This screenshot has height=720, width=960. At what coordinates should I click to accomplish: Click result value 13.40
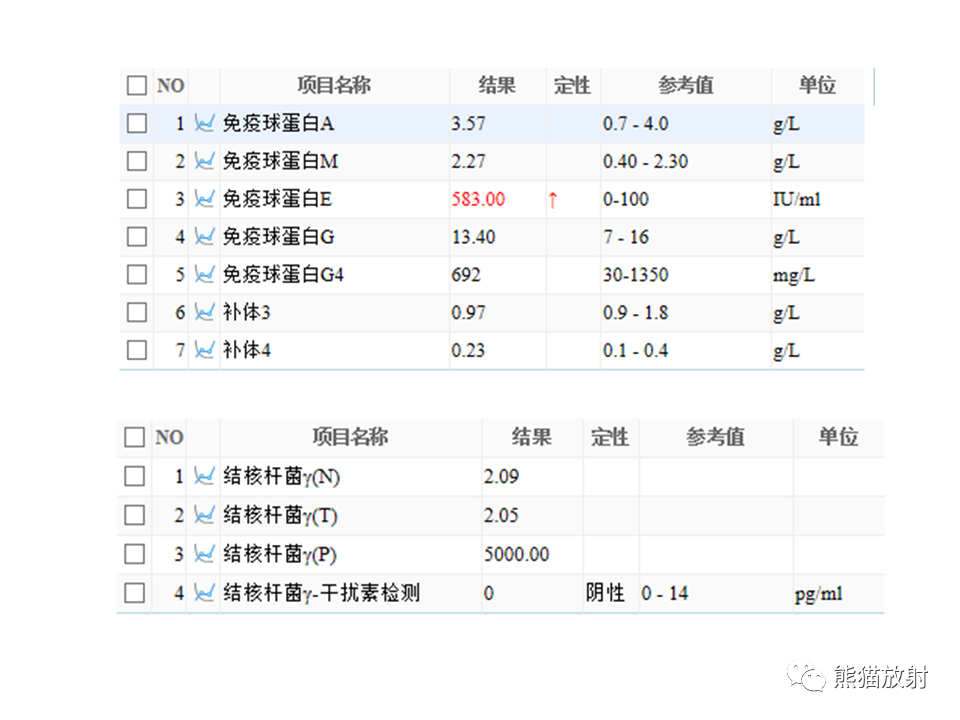[x=473, y=238]
